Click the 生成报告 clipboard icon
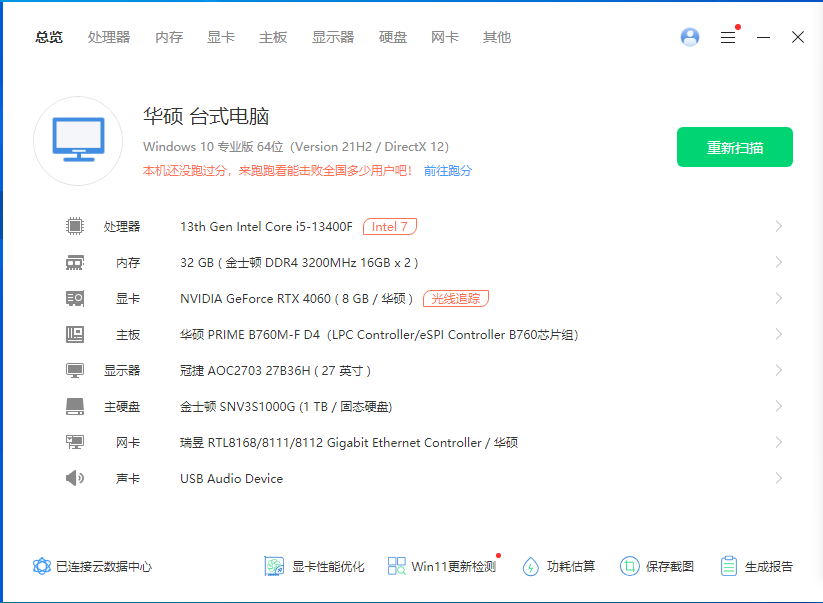 coord(729,566)
